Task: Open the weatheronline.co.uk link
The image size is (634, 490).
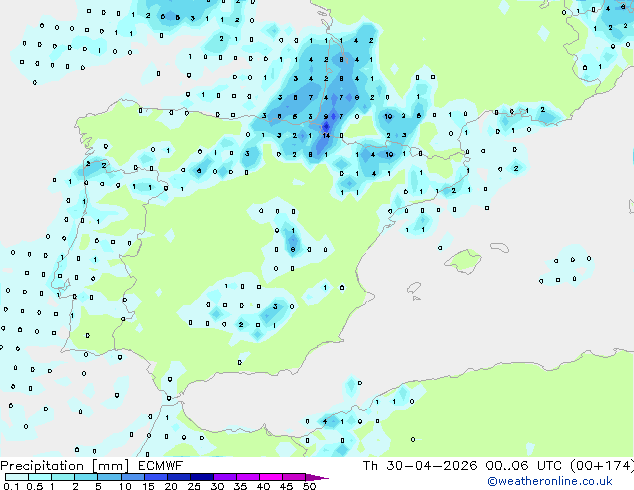Action: [550, 481]
